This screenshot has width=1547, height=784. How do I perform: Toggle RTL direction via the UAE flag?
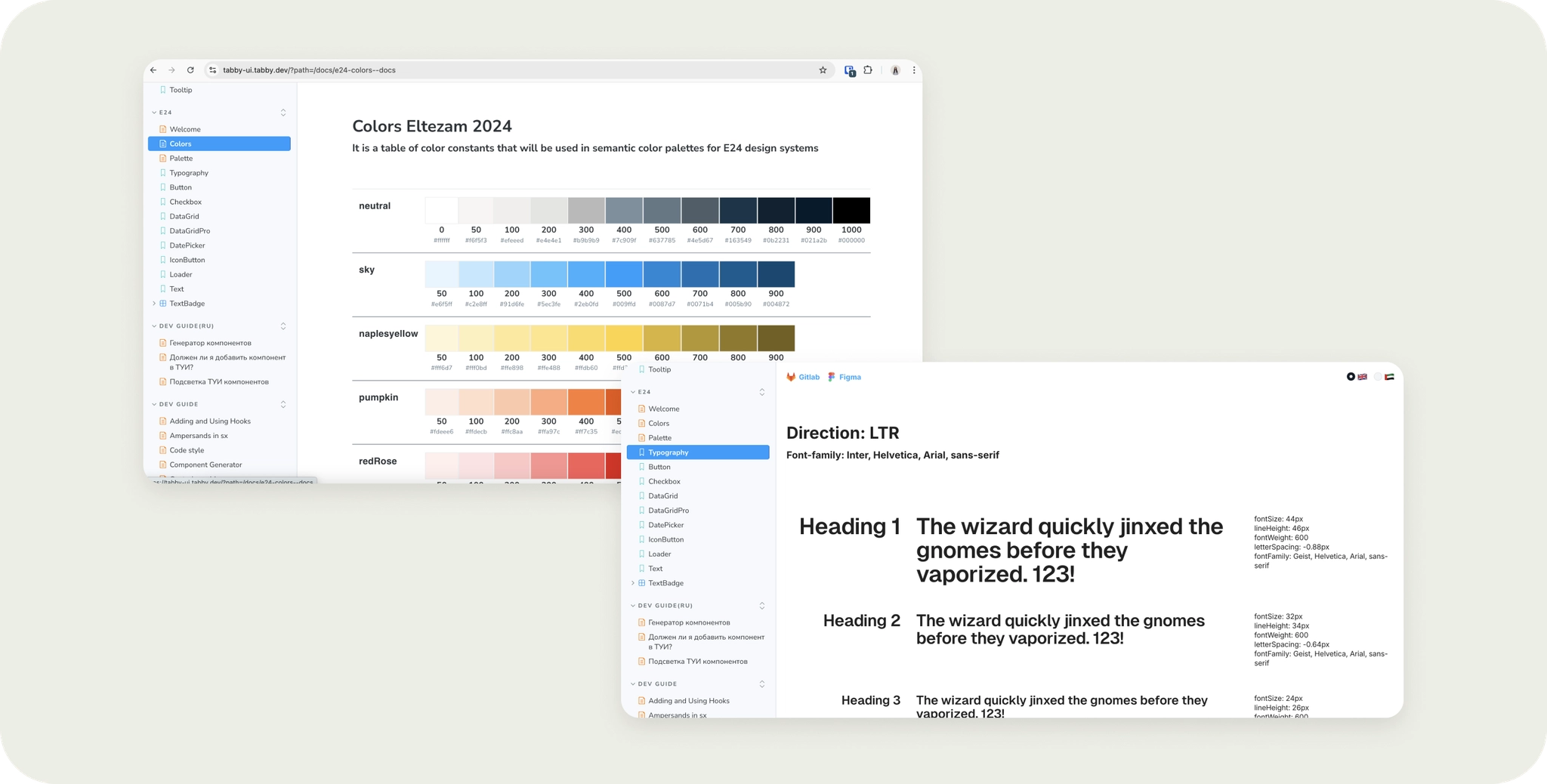point(1388,377)
